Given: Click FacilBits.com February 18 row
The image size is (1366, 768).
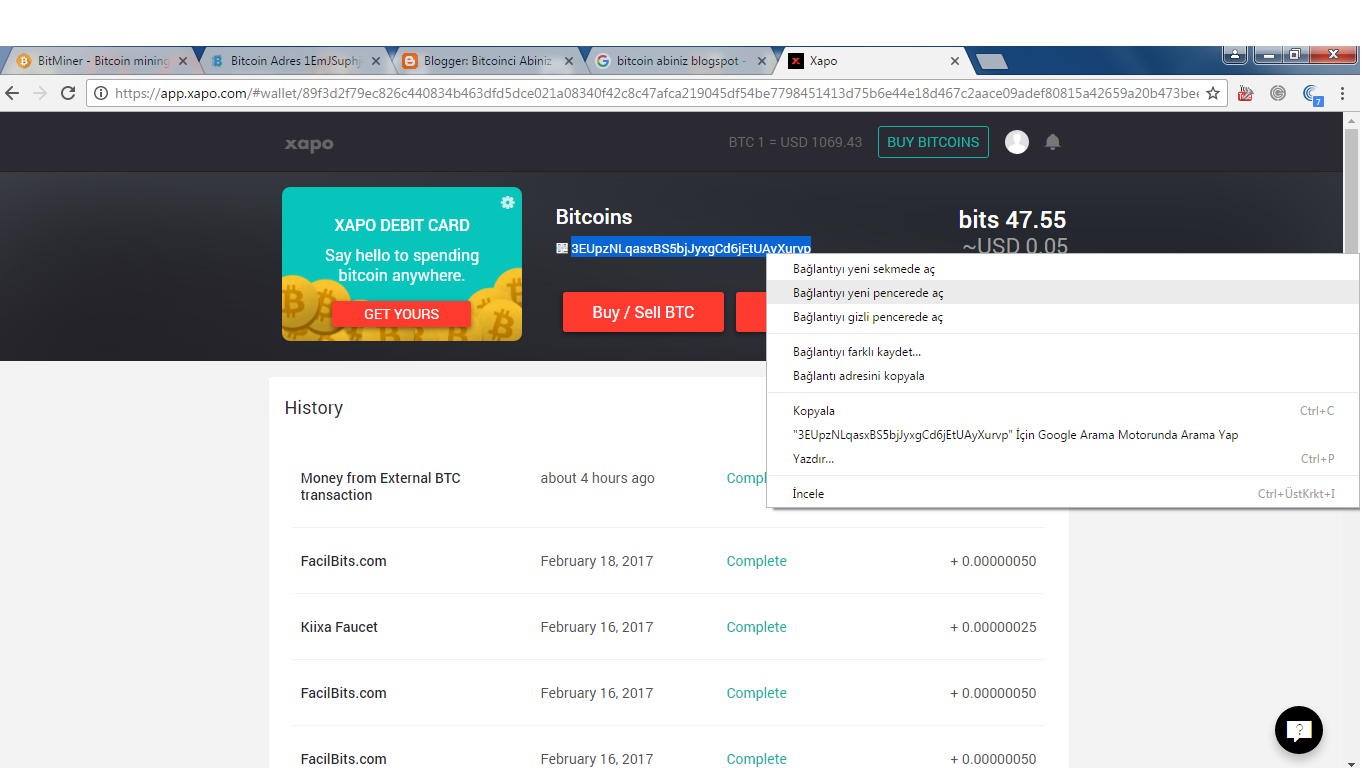Looking at the screenshot, I should coord(668,561).
